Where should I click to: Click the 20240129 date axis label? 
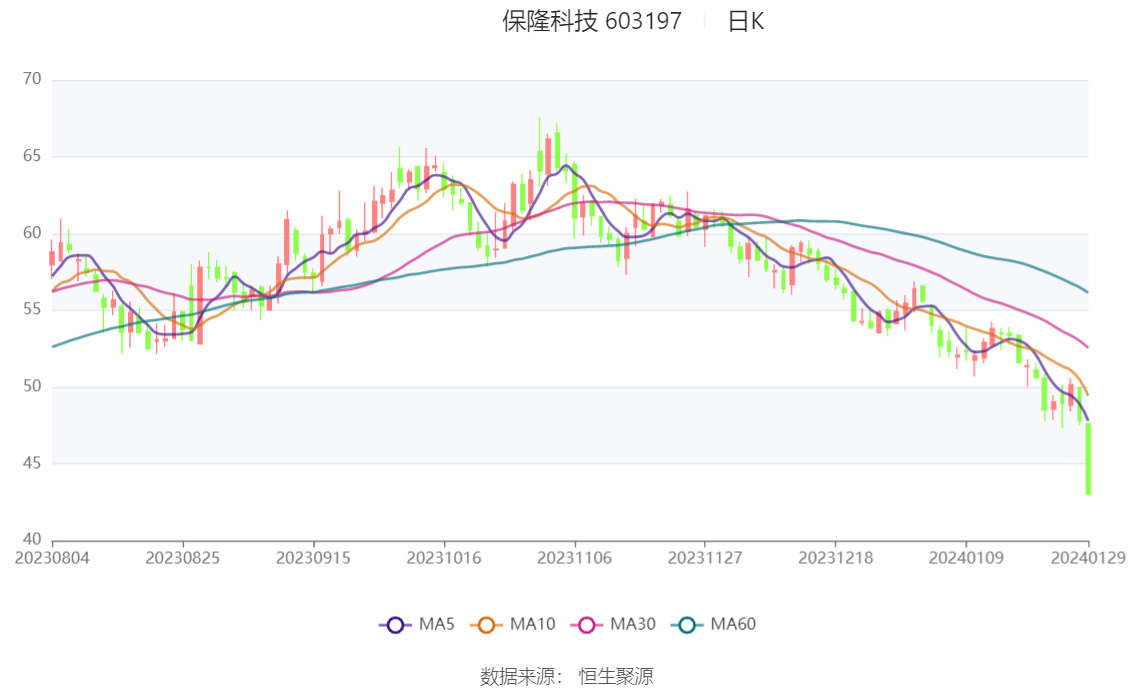pyautogui.click(x=1088, y=558)
